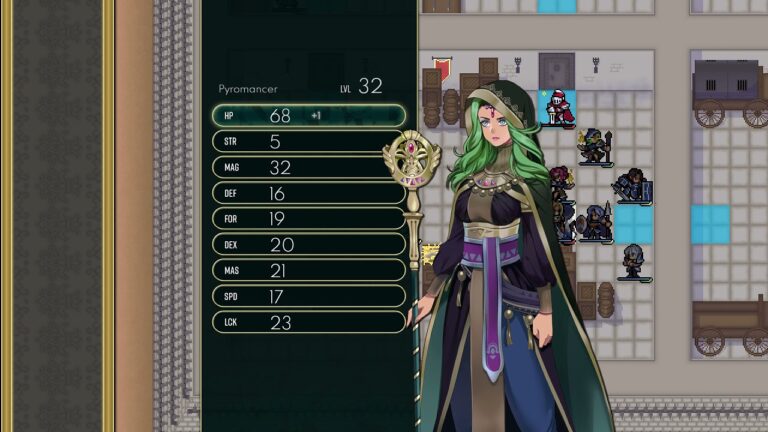
Task: Select the shield soldier unit with spear
Action: click(x=595, y=223)
